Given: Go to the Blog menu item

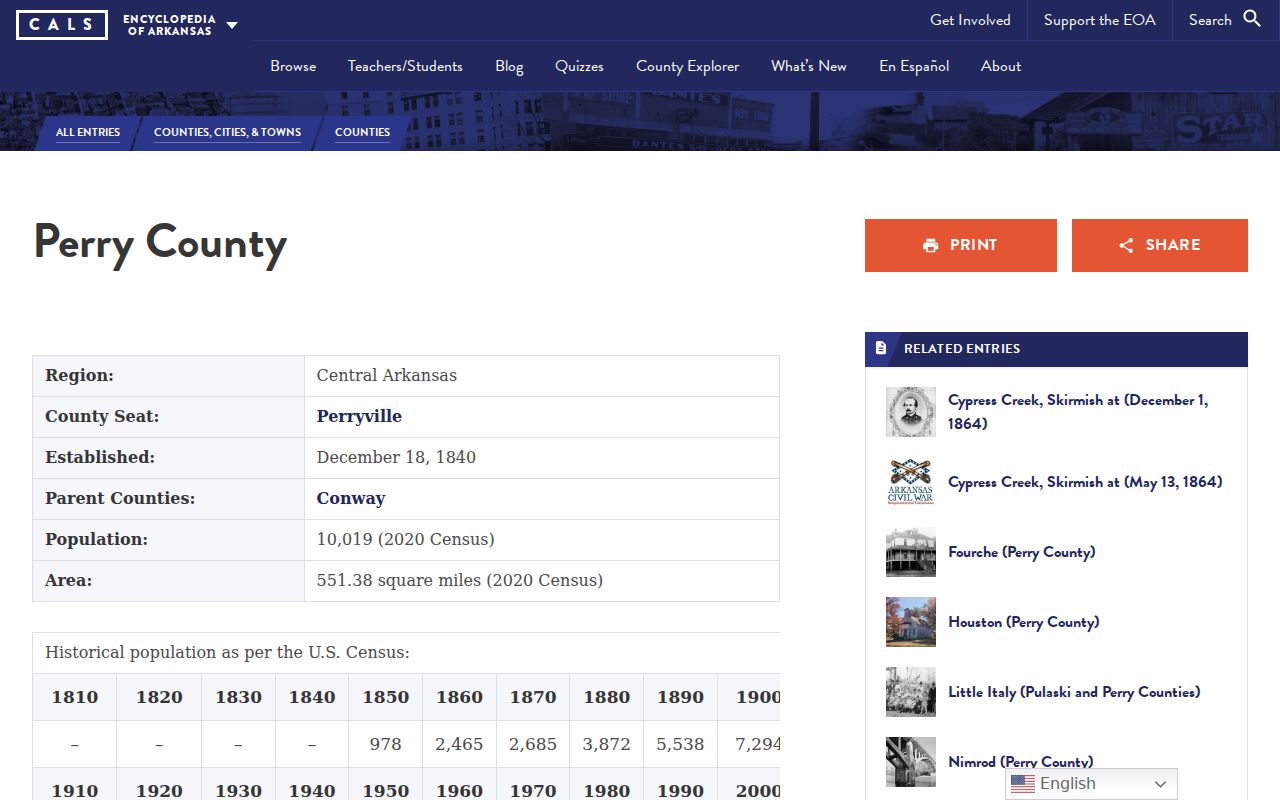Looking at the screenshot, I should 509,66.
